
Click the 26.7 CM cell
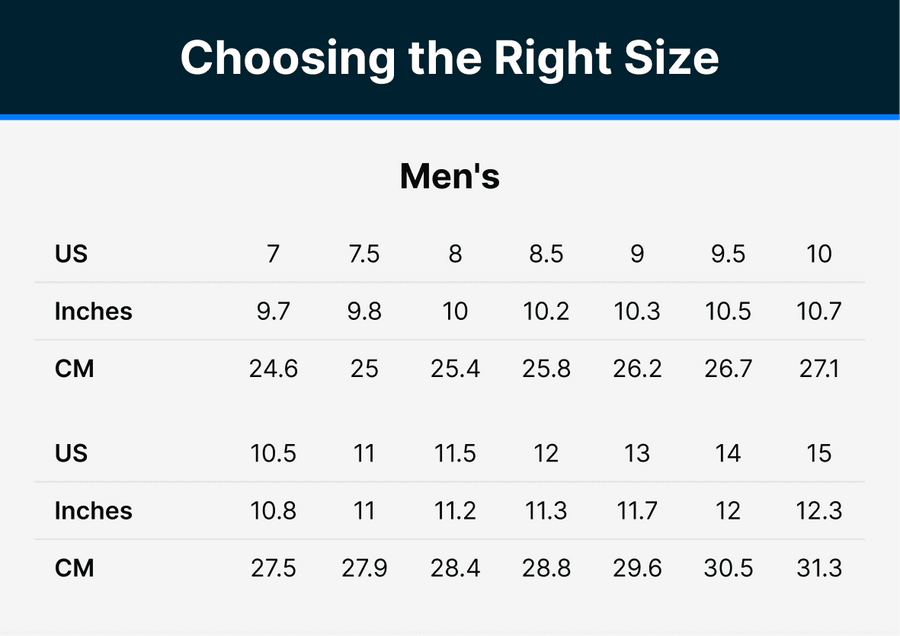coord(728,369)
